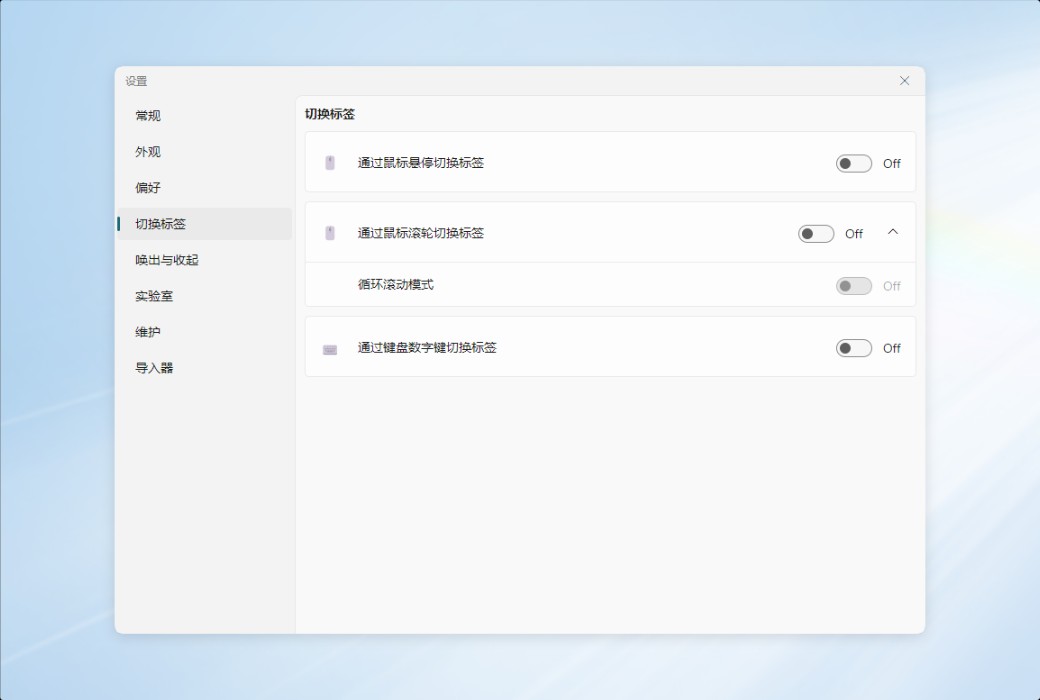Click the 设置 window title
Viewport: 1040px width, 700px height.
136,81
